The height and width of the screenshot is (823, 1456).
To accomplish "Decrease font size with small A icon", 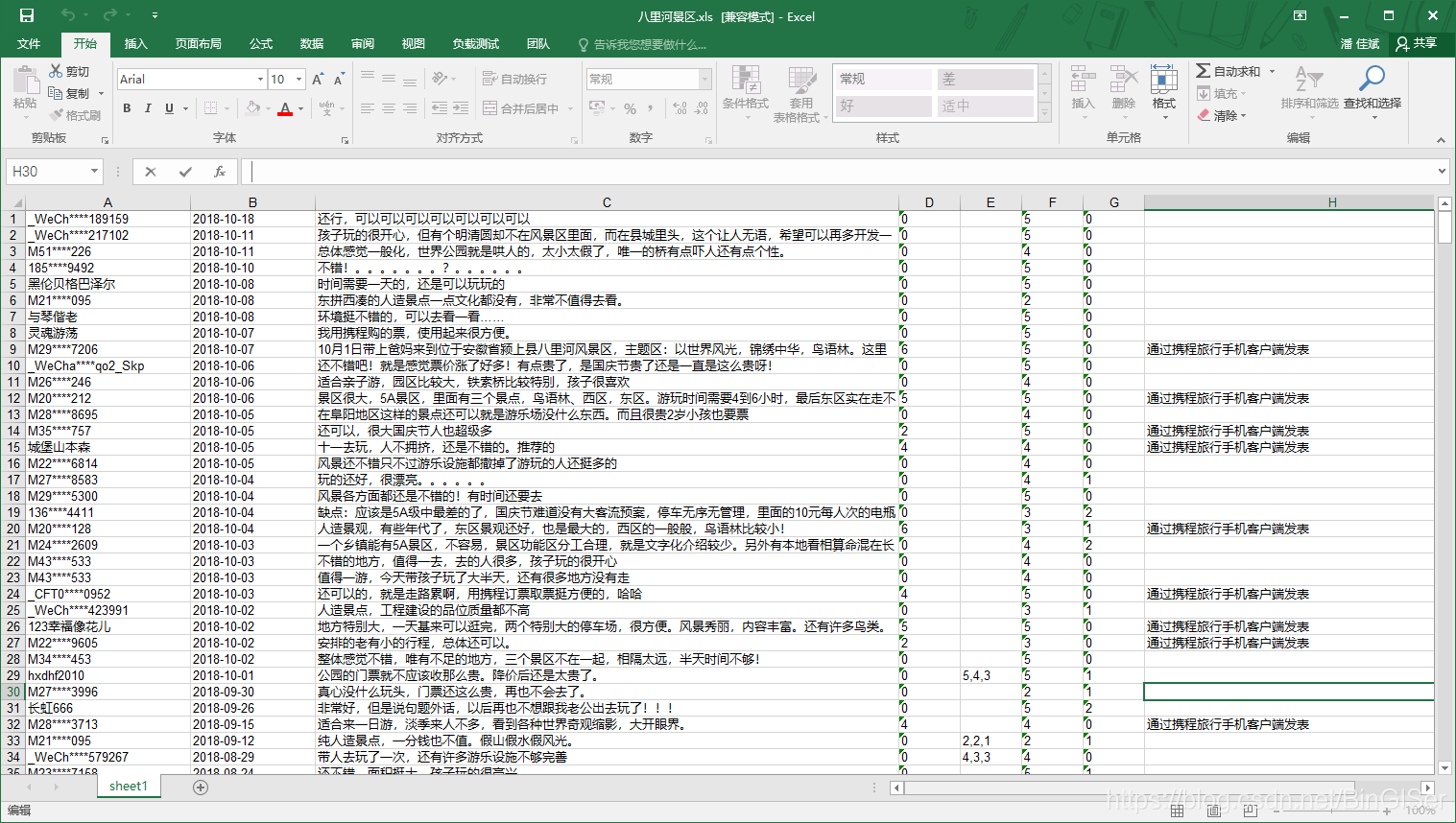I will click(x=340, y=79).
